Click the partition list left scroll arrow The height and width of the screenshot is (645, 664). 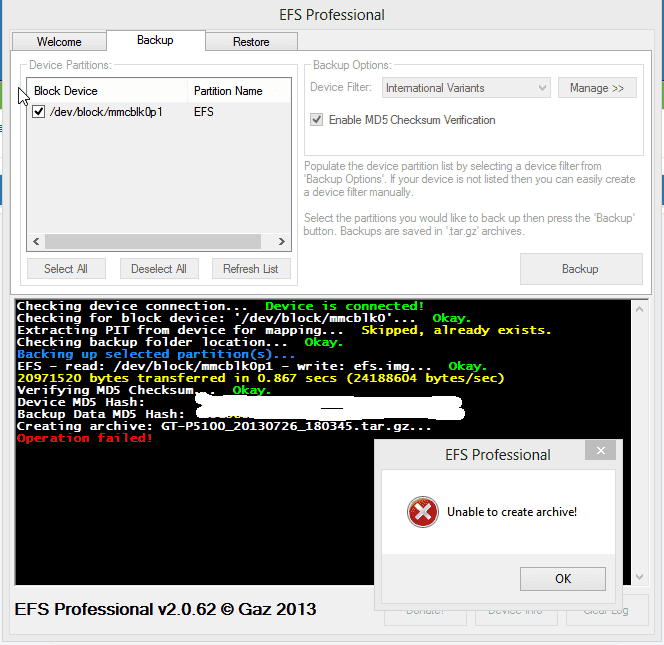click(x=36, y=241)
